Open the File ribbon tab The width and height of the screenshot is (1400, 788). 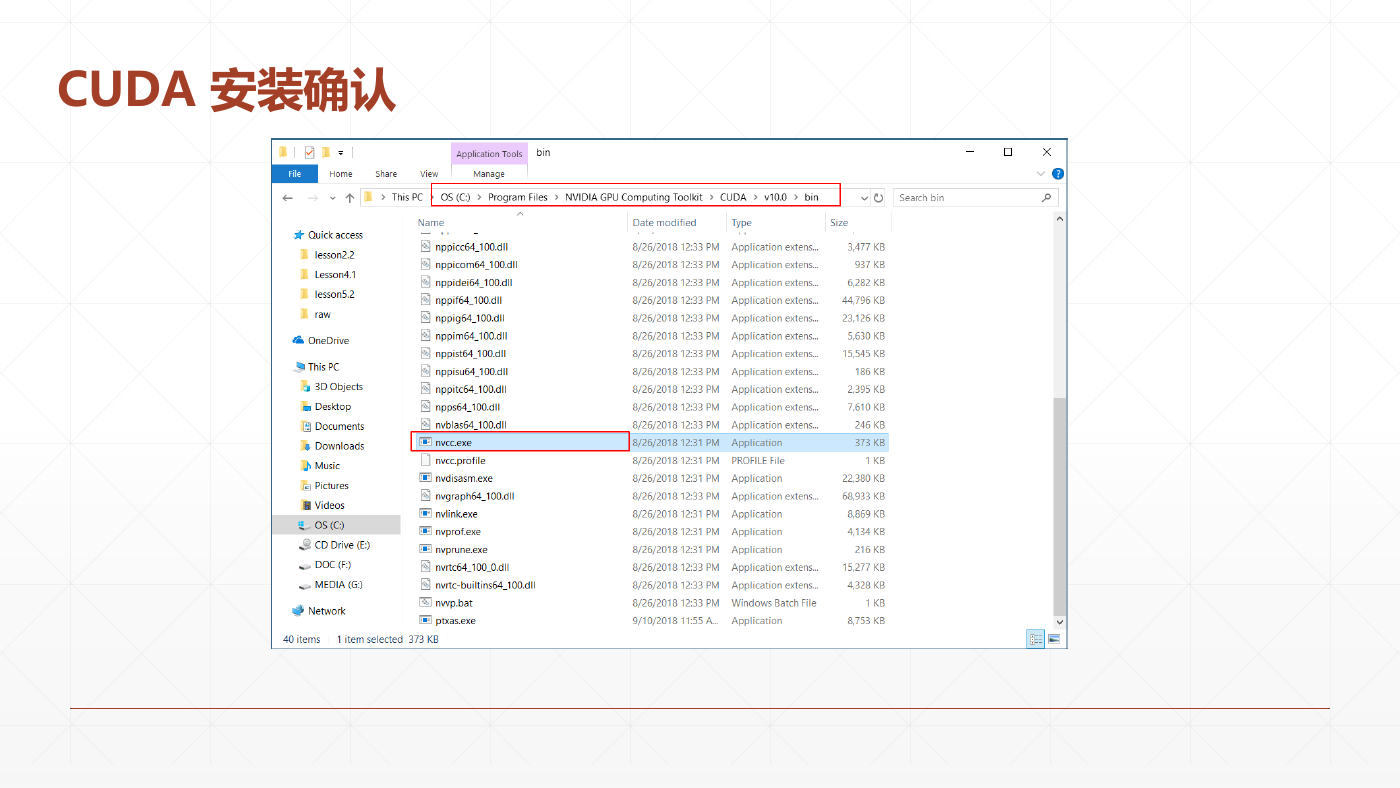coord(295,174)
